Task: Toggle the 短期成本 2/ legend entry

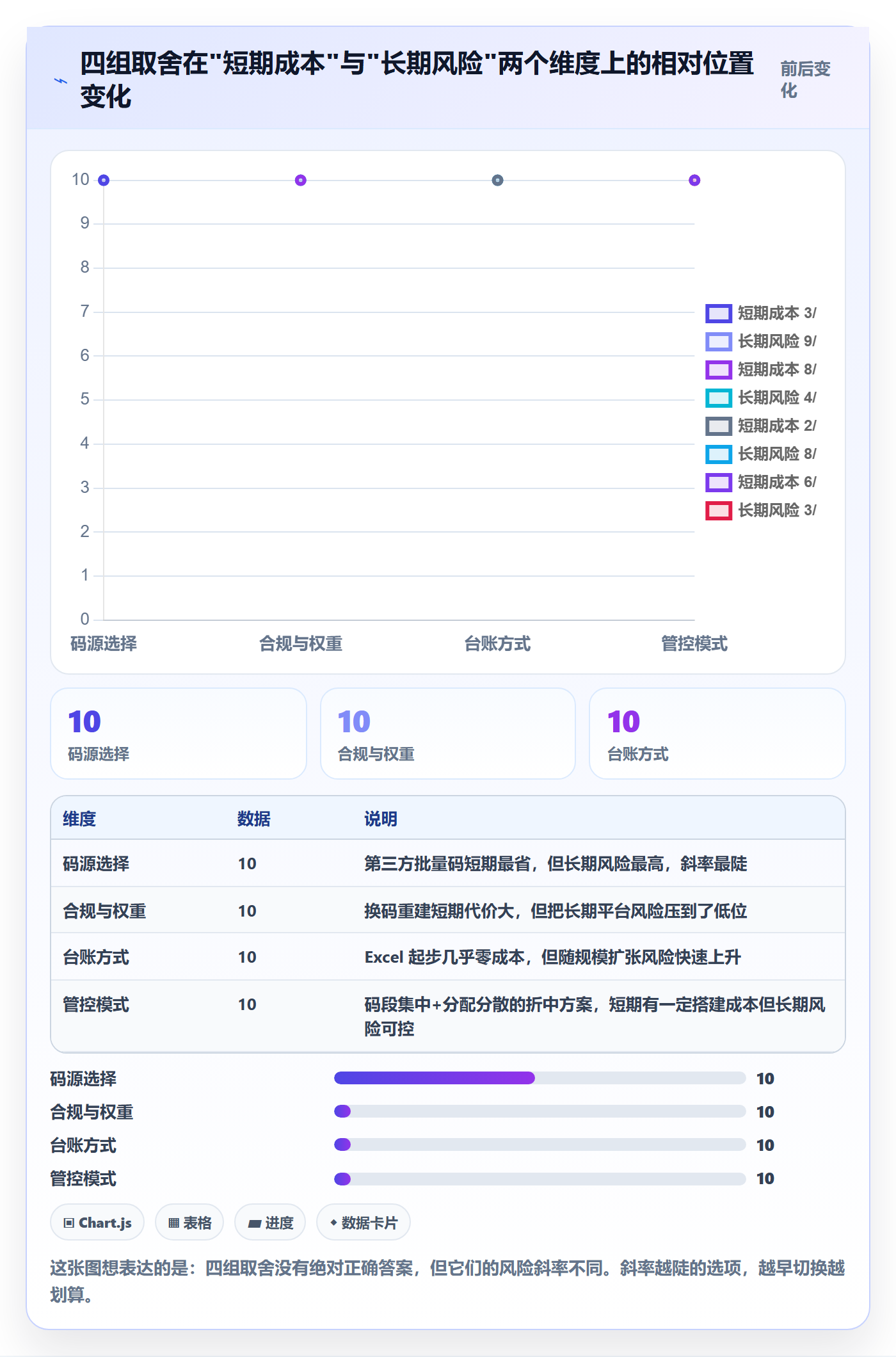Action: [x=761, y=426]
